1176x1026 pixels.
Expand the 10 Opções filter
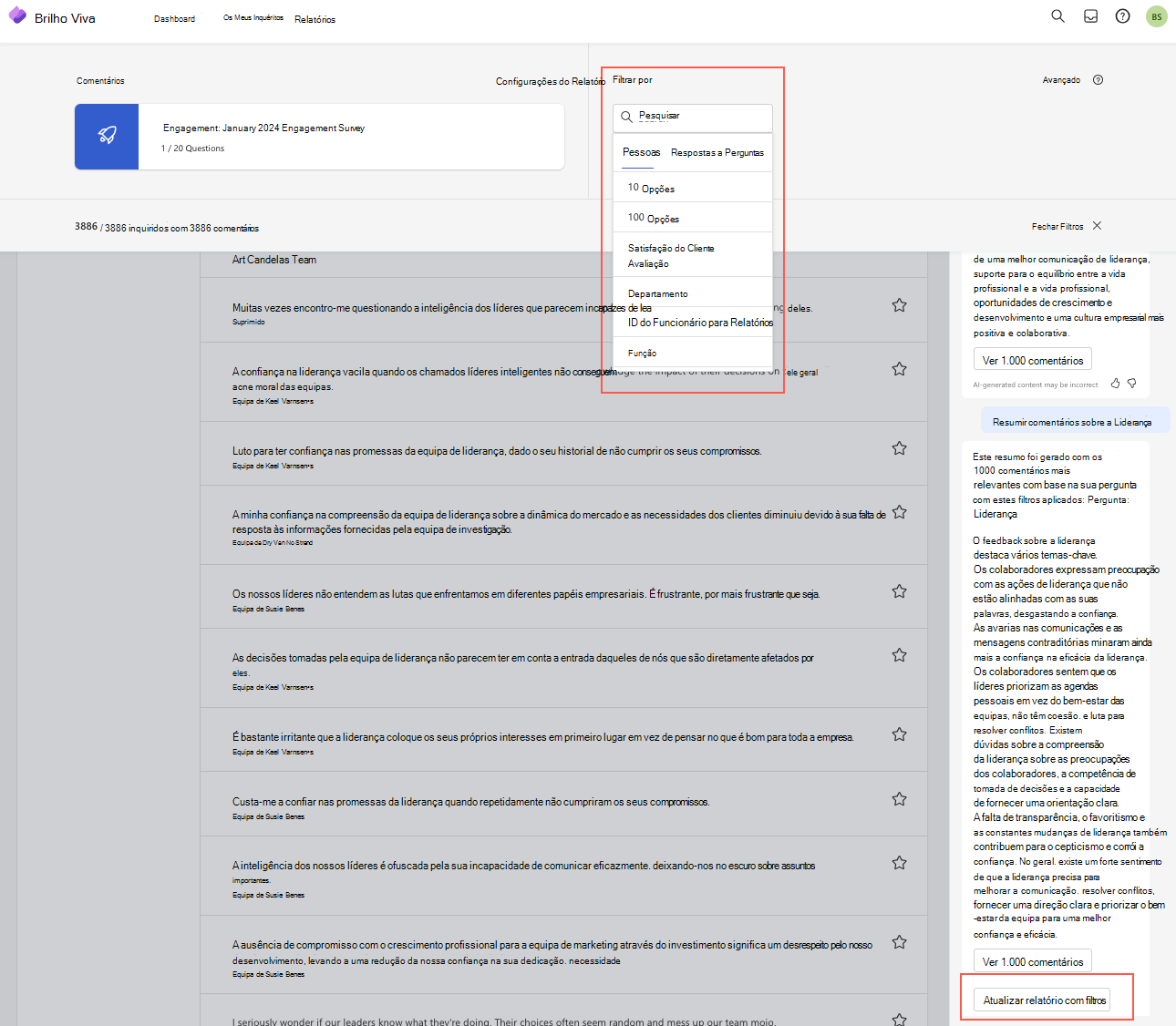pyautogui.click(x=693, y=188)
